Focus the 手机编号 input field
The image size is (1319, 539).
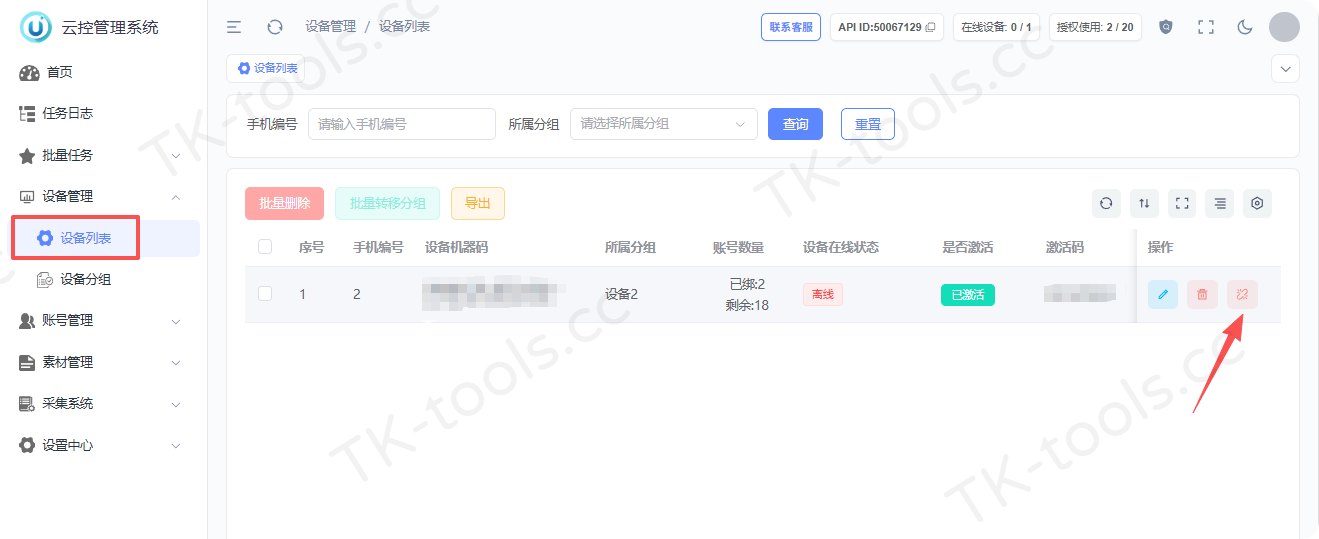pos(402,124)
